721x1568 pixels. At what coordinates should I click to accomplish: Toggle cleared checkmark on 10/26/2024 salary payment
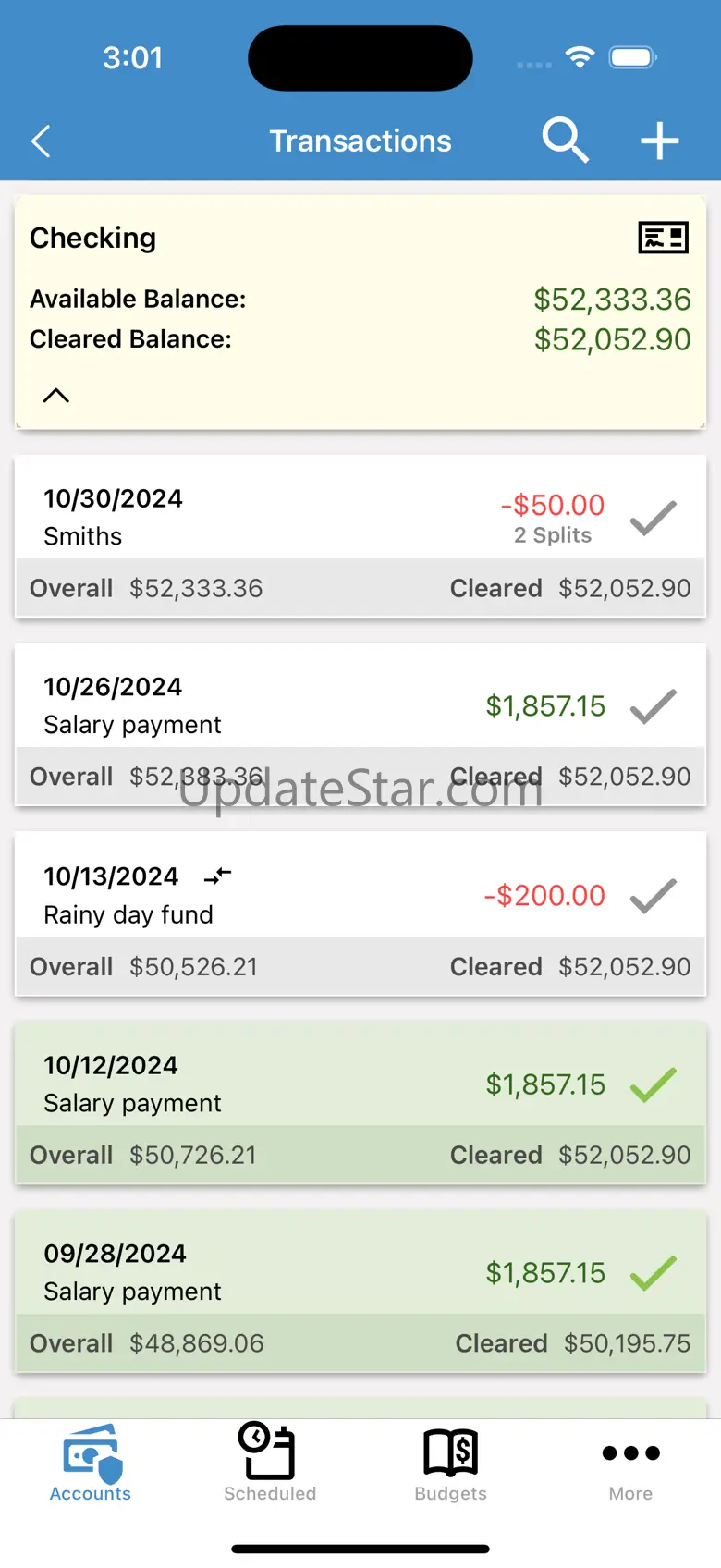coord(654,706)
